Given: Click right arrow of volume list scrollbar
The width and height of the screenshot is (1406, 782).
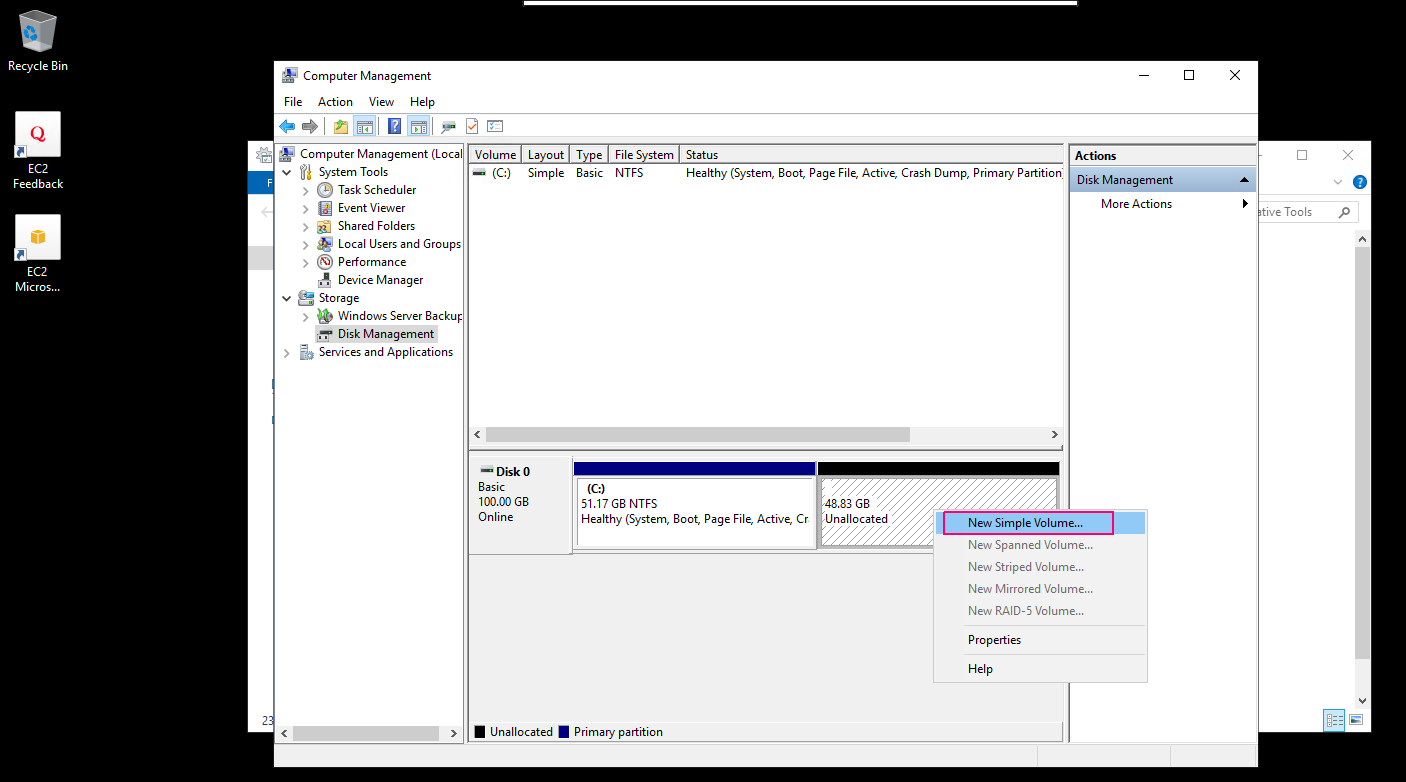Looking at the screenshot, I should coord(1054,435).
